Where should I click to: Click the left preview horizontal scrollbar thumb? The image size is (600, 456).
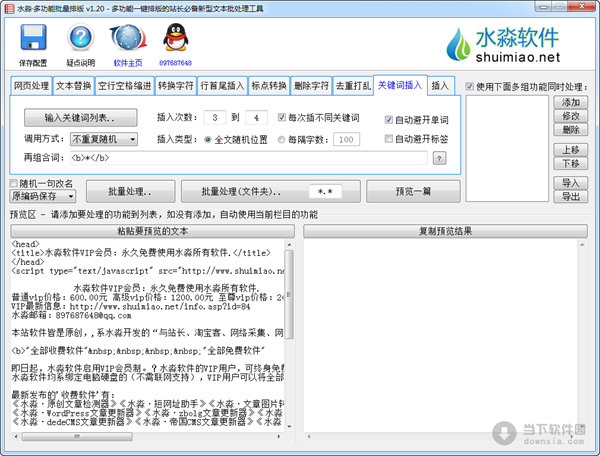[x=77, y=436]
